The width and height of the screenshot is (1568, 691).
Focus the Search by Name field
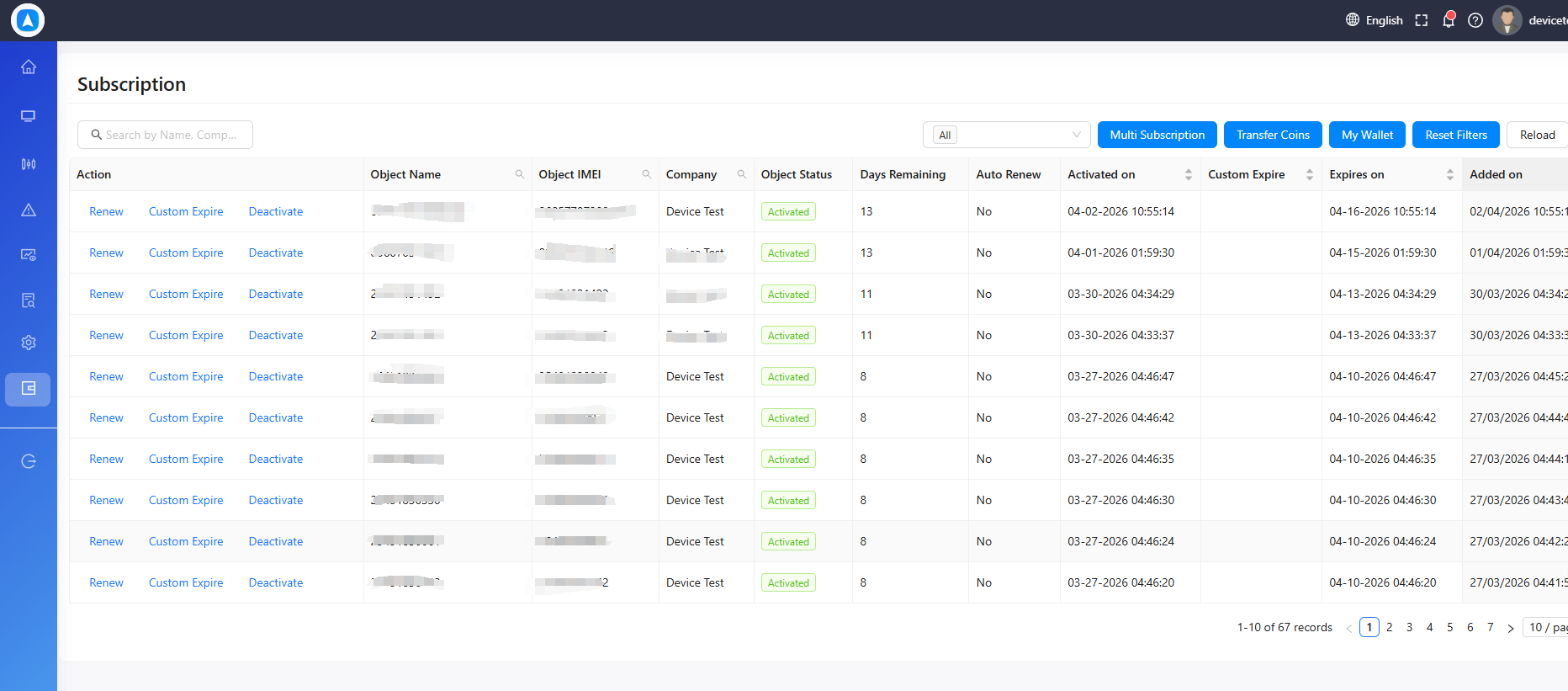pyautogui.click(x=165, y=135)
